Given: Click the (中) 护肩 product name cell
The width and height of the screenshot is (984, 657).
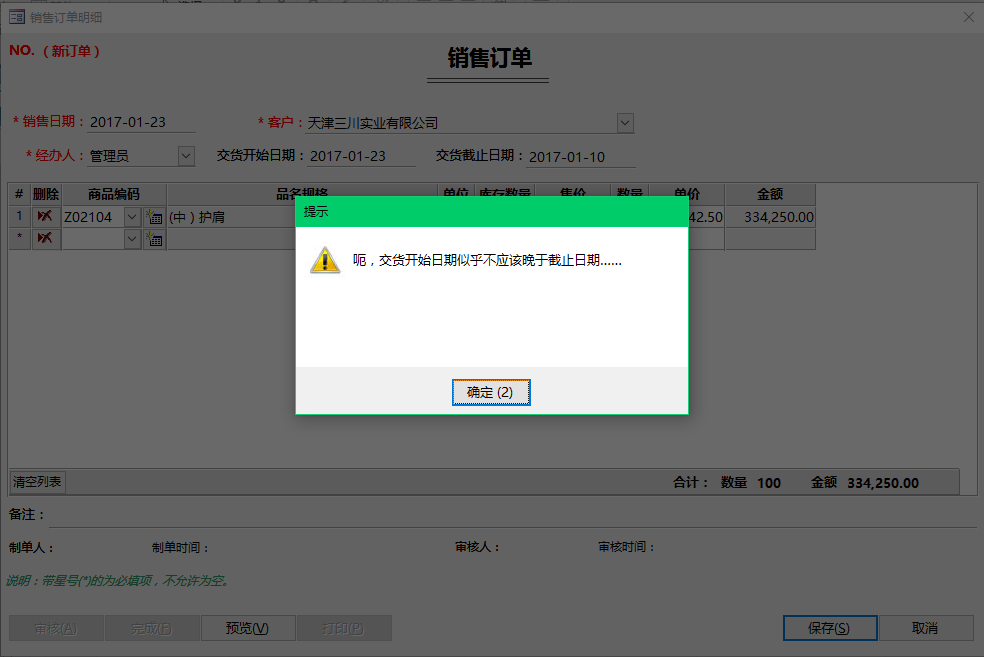Looking at the screenshot, I should [x=232, y=217].
